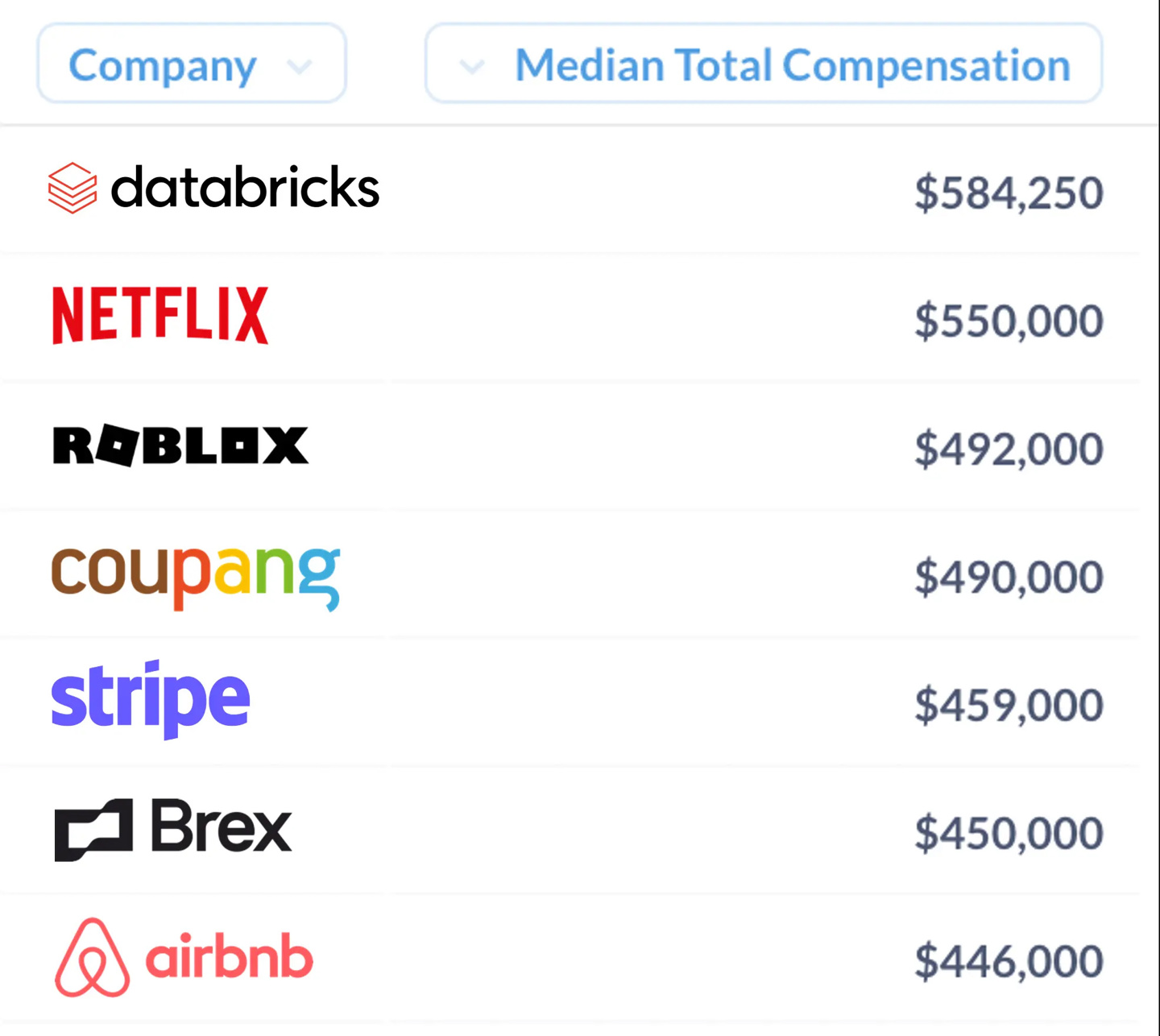
Task: Select the Roblox logo
Action: pos(180,445)
